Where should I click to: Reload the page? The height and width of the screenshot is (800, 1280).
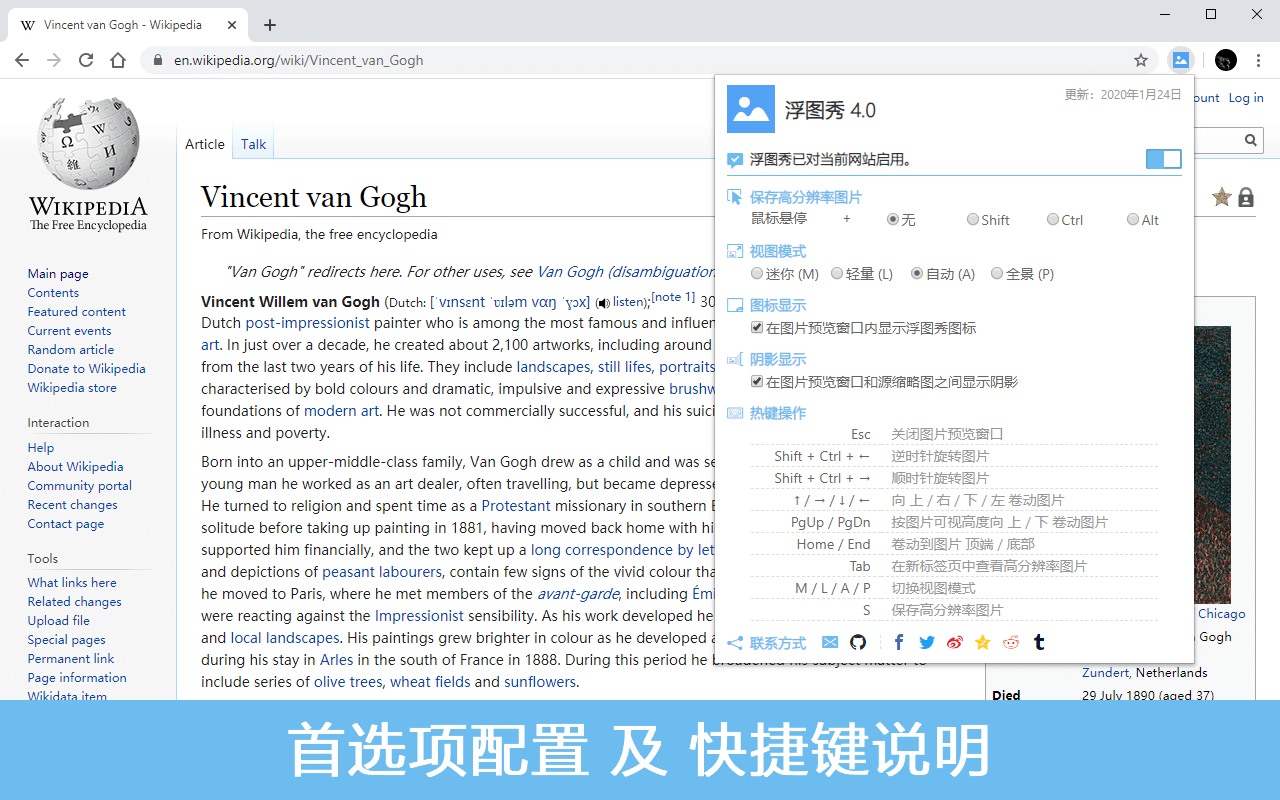pyautogui.click(x=86, y=60)
